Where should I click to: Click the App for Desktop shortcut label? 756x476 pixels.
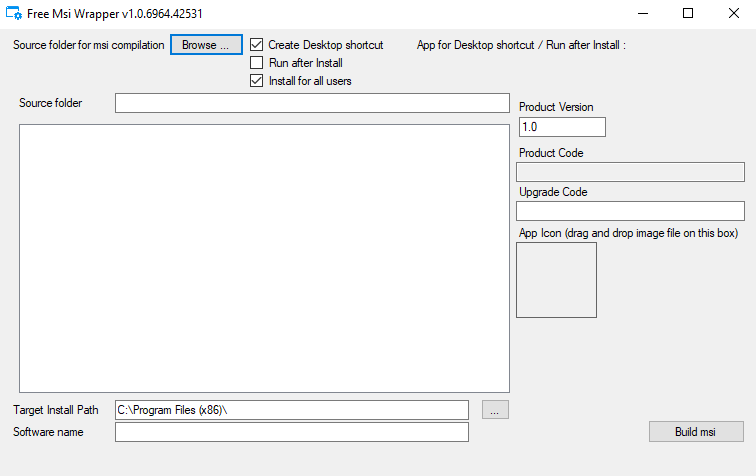tap(520, 45)
